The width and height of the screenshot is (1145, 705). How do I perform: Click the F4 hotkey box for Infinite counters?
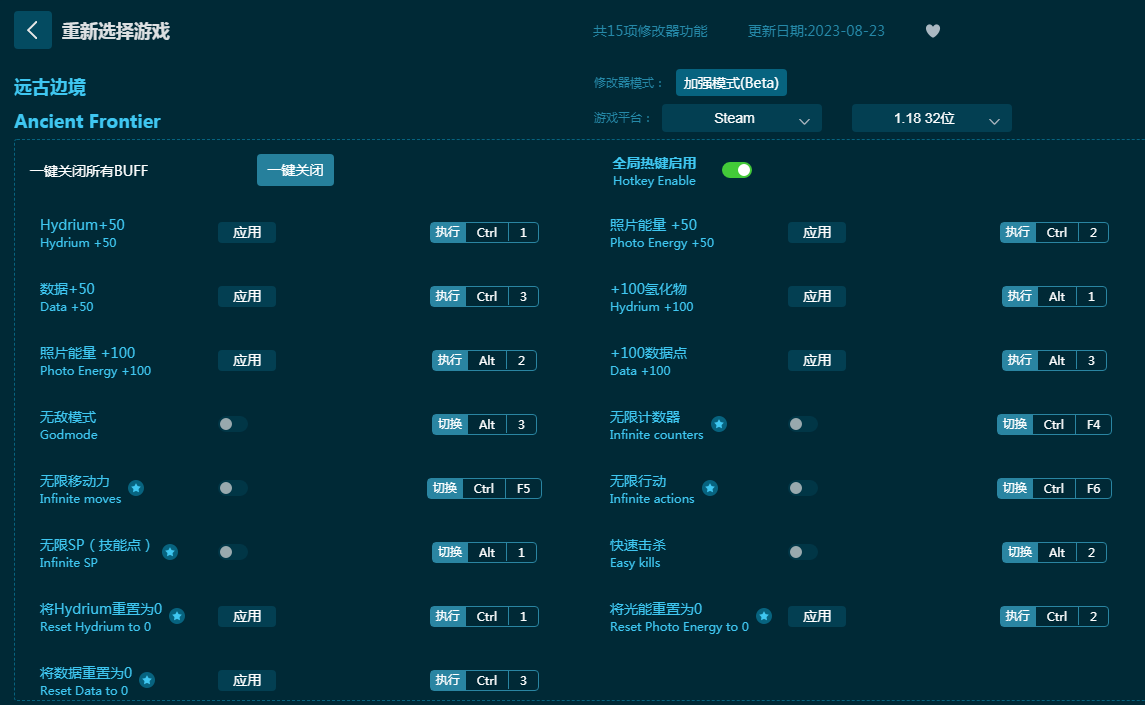[x=1093, y=424]
